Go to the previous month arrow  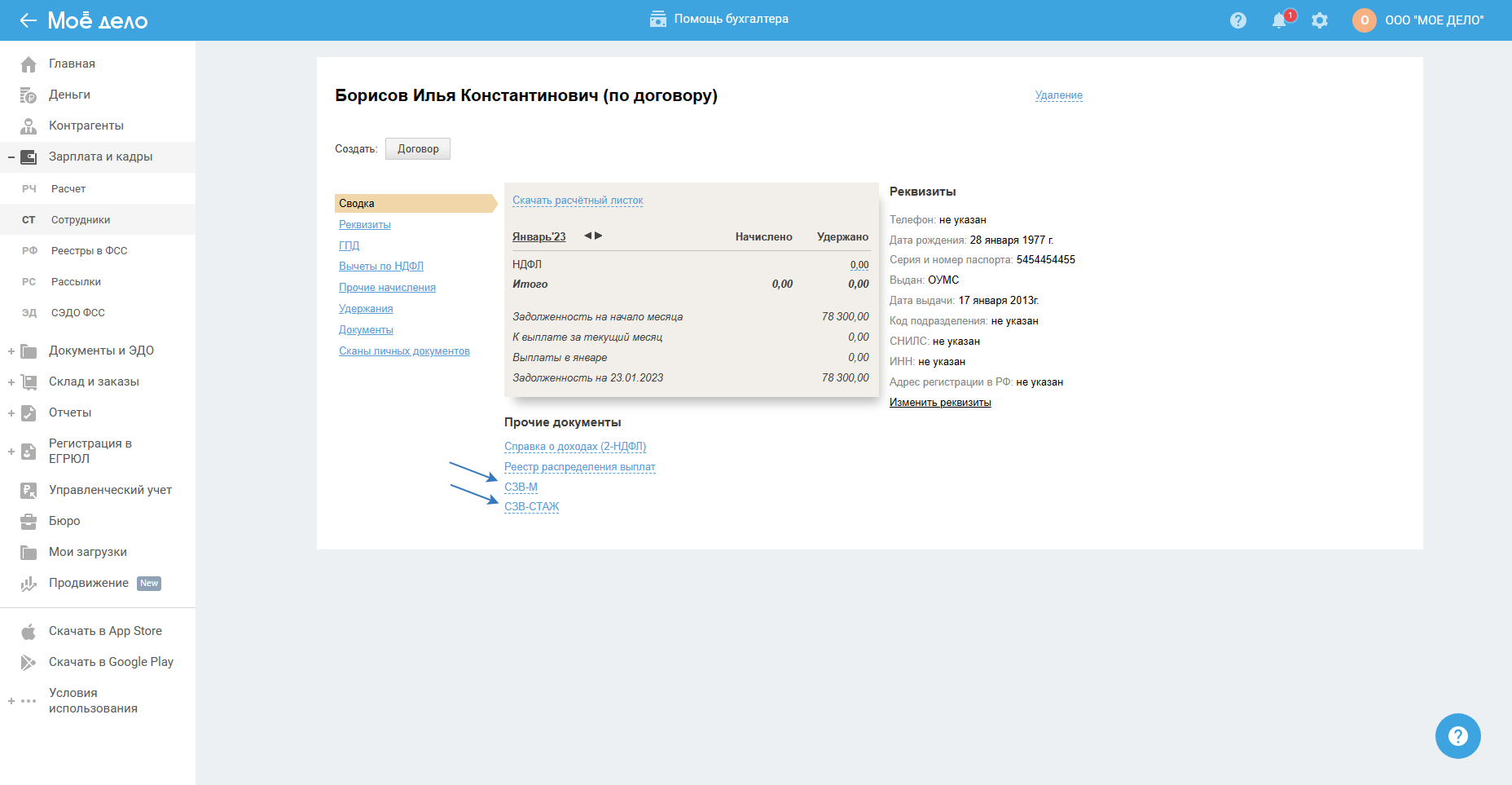587,236
